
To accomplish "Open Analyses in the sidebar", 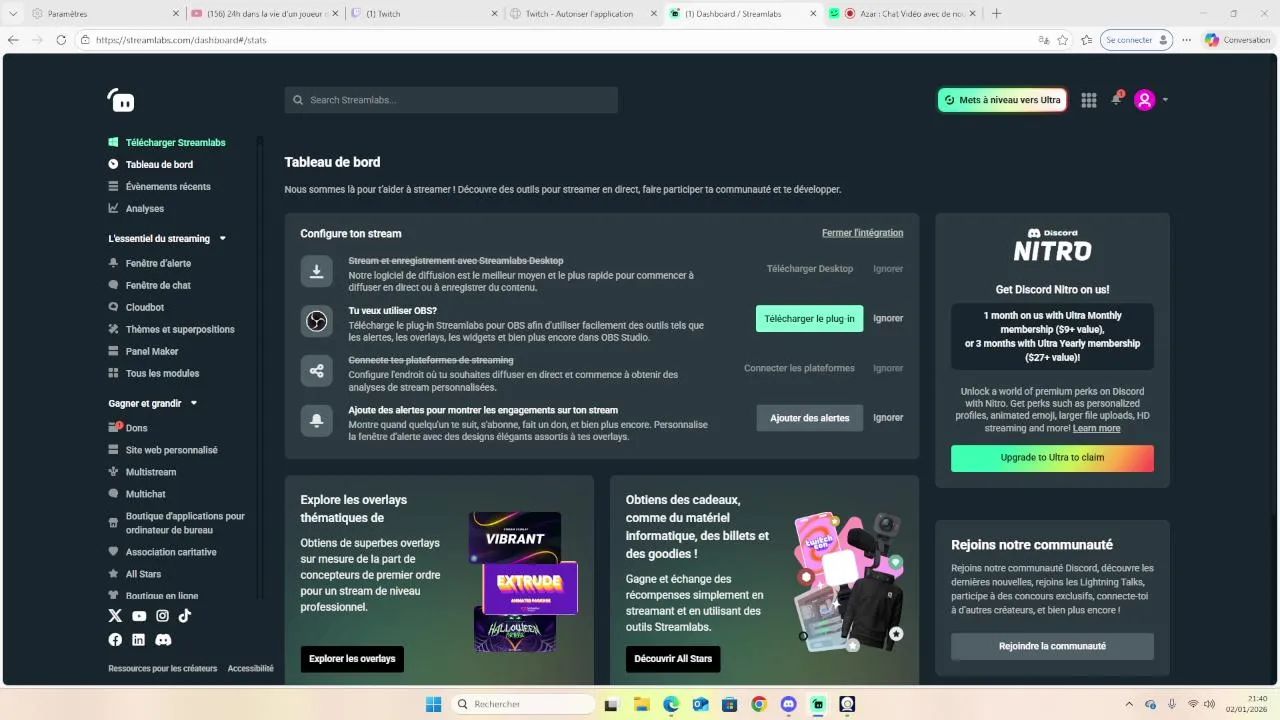I will pos(136,209).
